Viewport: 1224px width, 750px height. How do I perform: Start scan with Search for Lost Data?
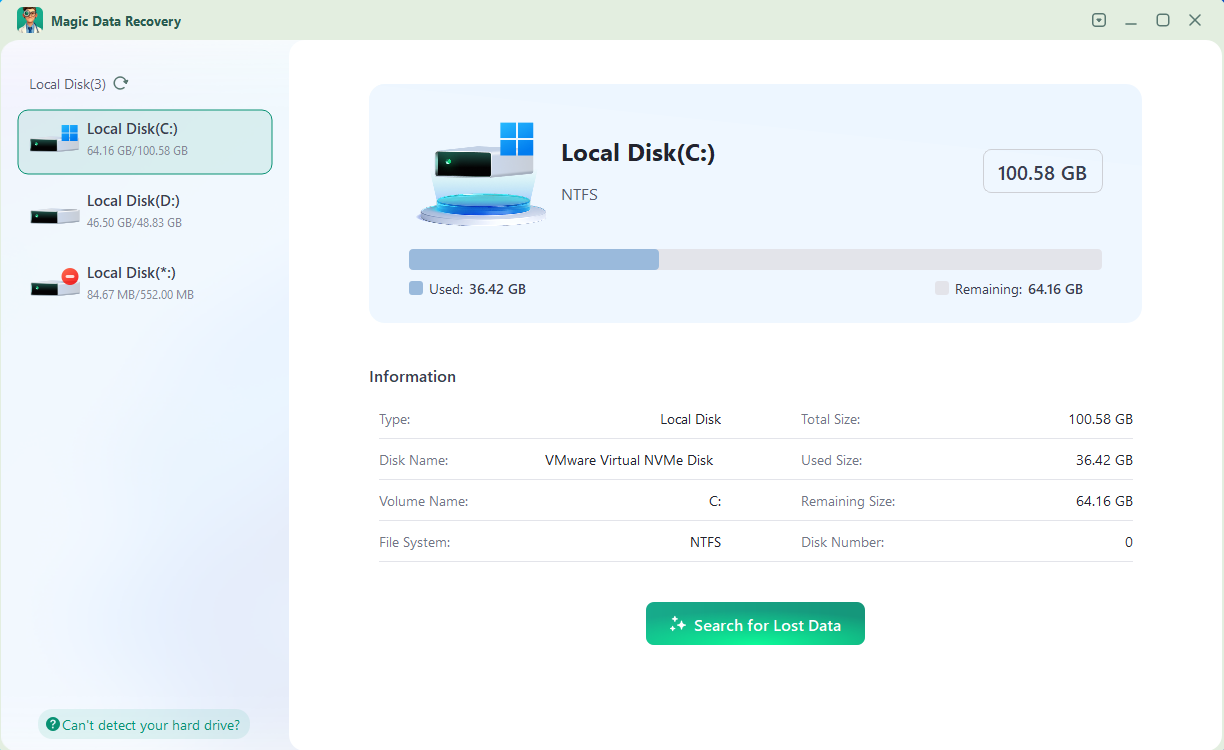pyautogui.click(x=755, y=624)
